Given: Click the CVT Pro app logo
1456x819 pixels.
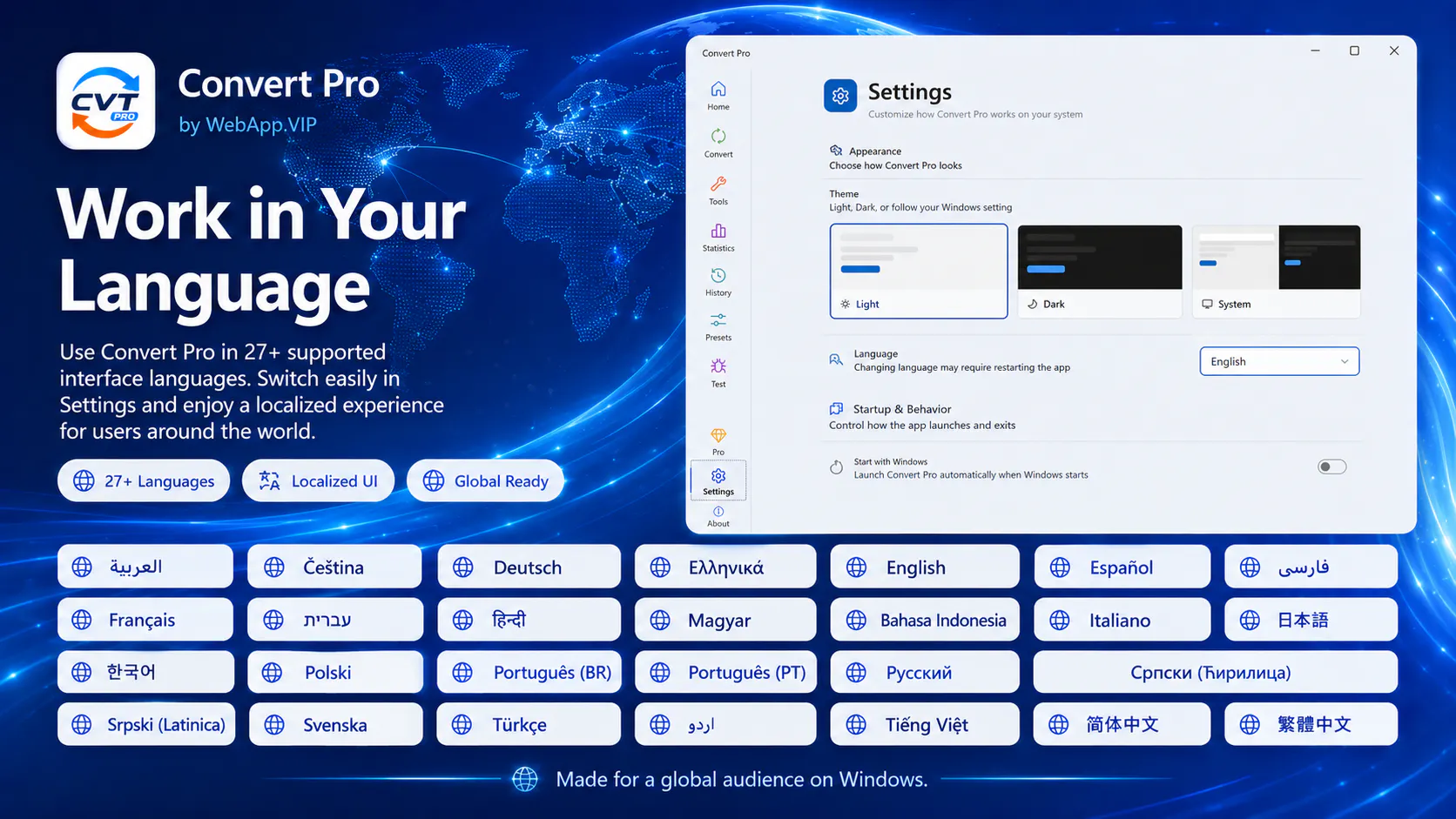Looking at the screenshot, I should pos(106,101).
